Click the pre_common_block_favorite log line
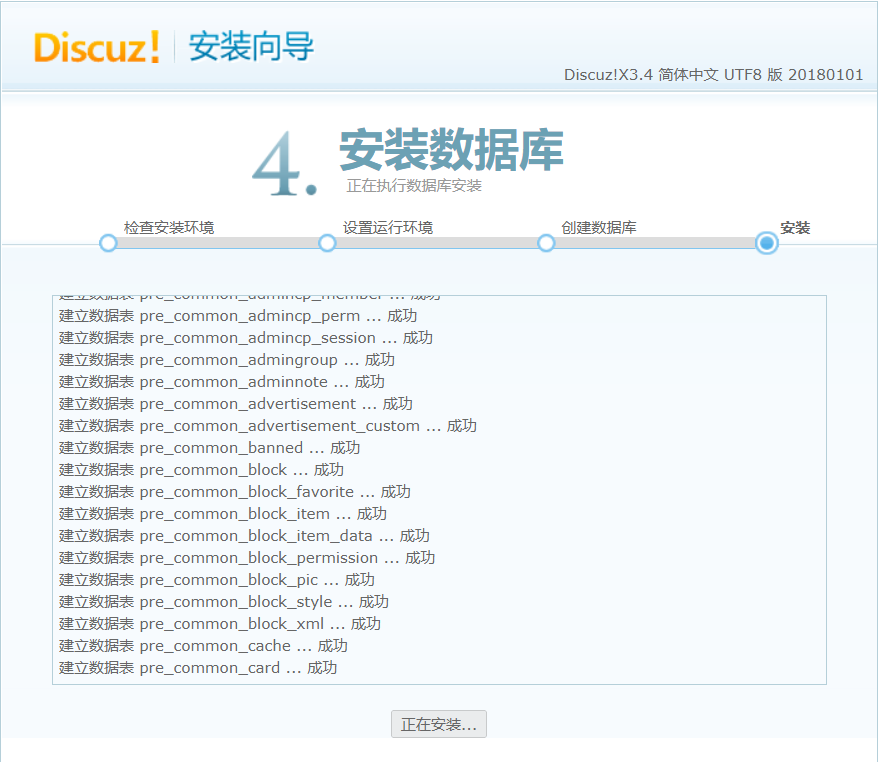This screenshot has height=762, width=881. (x=235, y=491)
